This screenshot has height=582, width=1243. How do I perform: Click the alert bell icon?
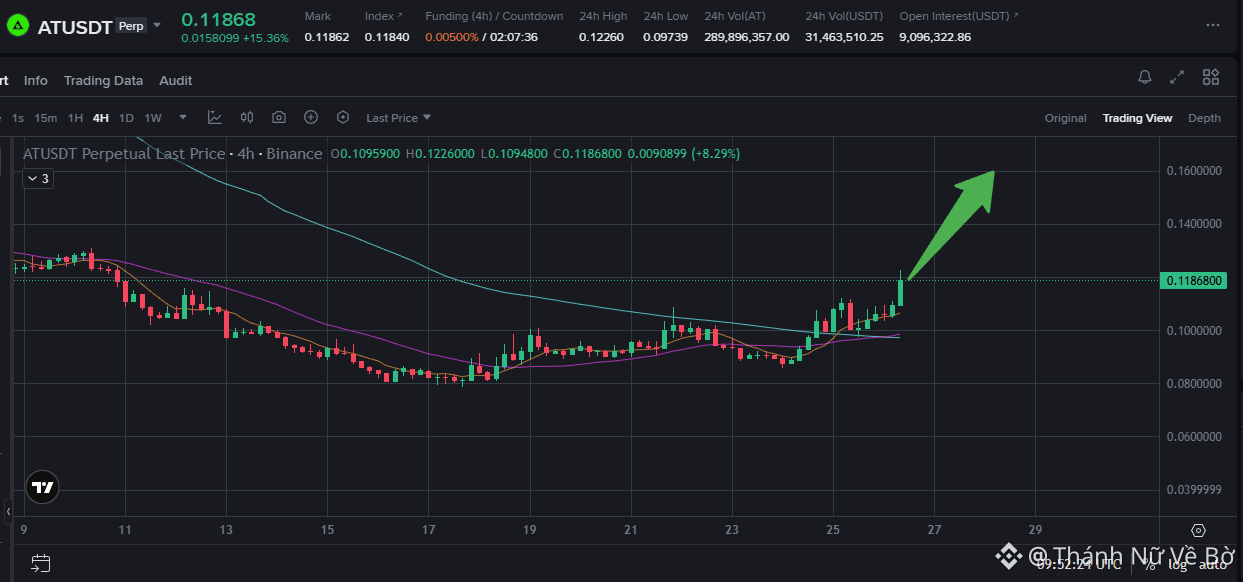(1145, 77)
